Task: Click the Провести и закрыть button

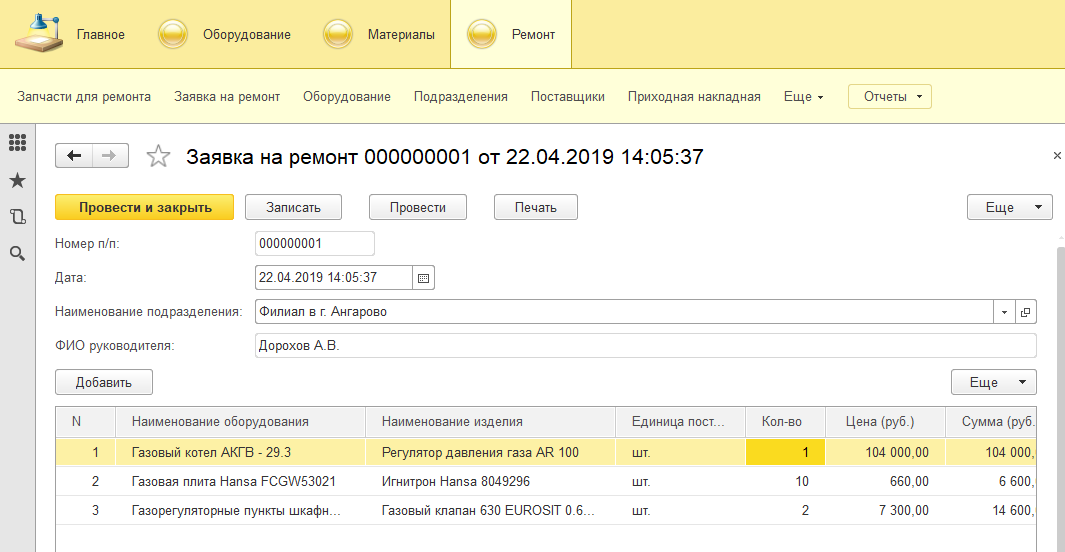Action: click(145, 207)
